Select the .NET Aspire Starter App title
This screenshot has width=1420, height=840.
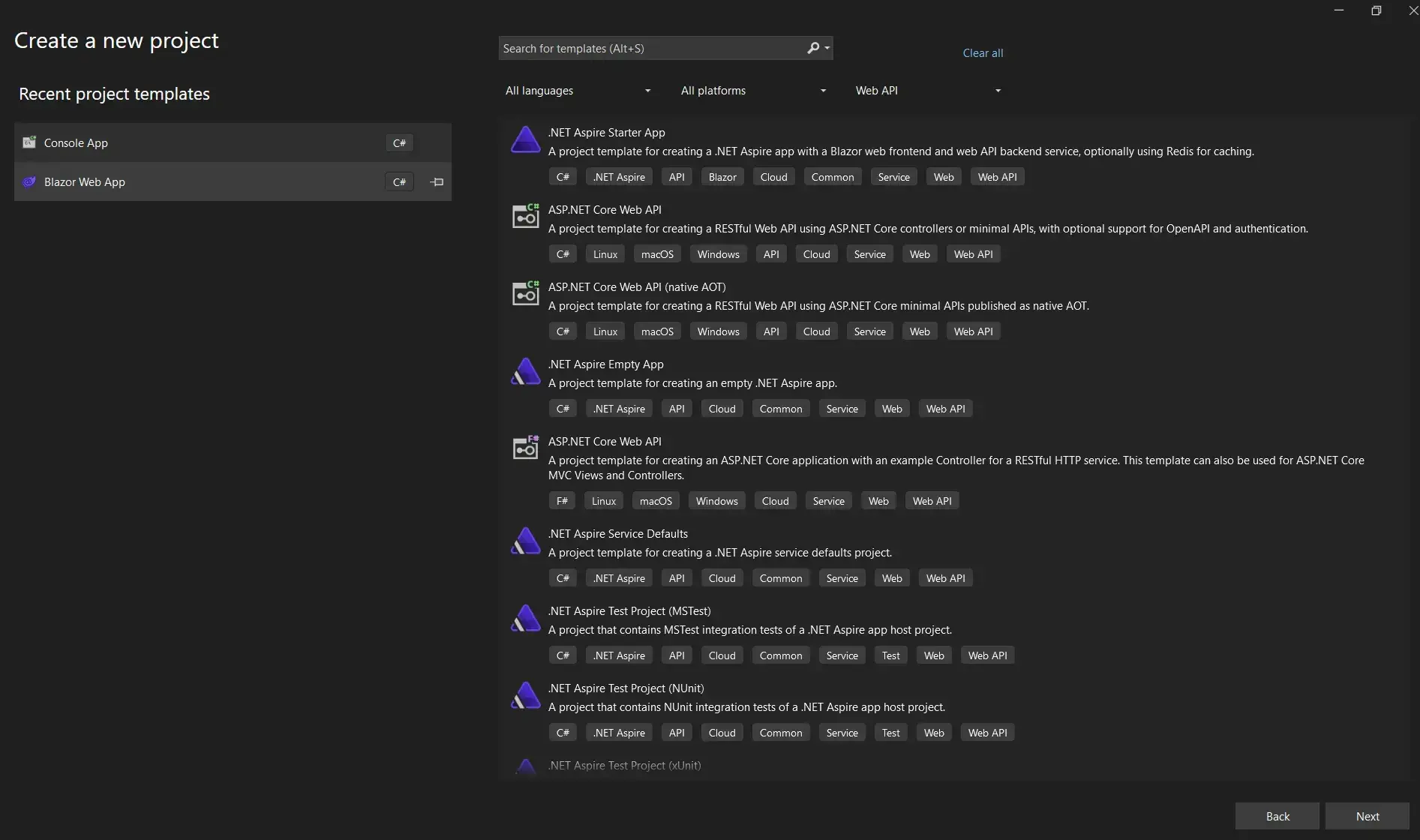(x=606, y=133)
